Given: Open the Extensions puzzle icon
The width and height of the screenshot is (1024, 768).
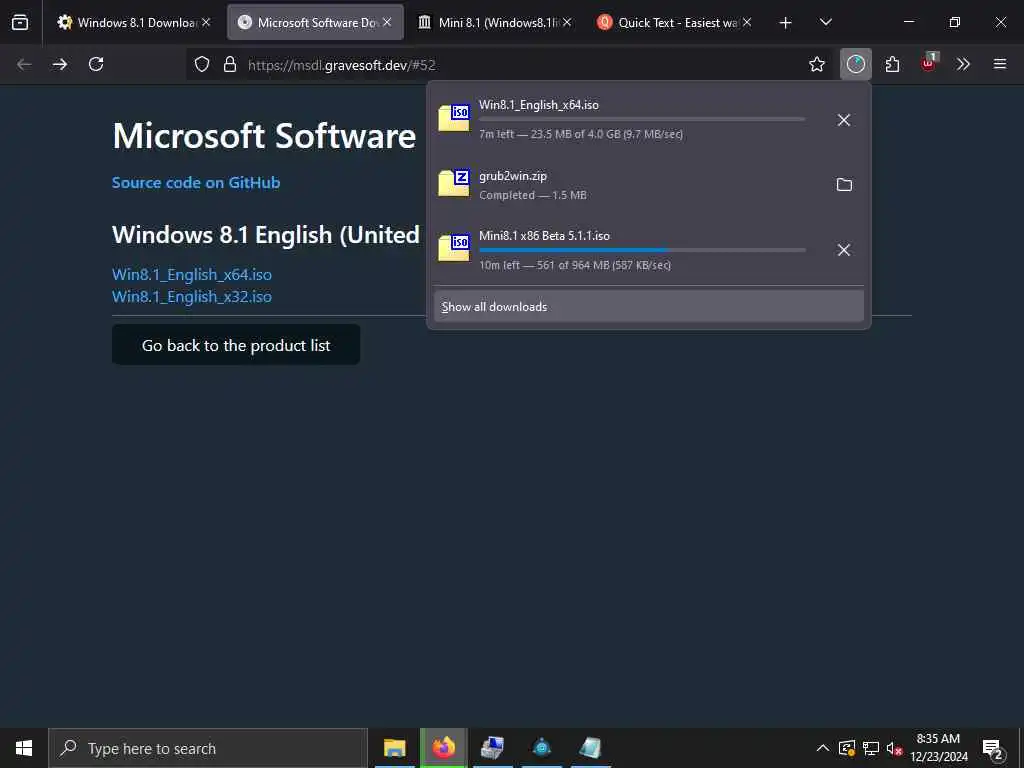Looking at the screenshot, I should pos(892,64).
